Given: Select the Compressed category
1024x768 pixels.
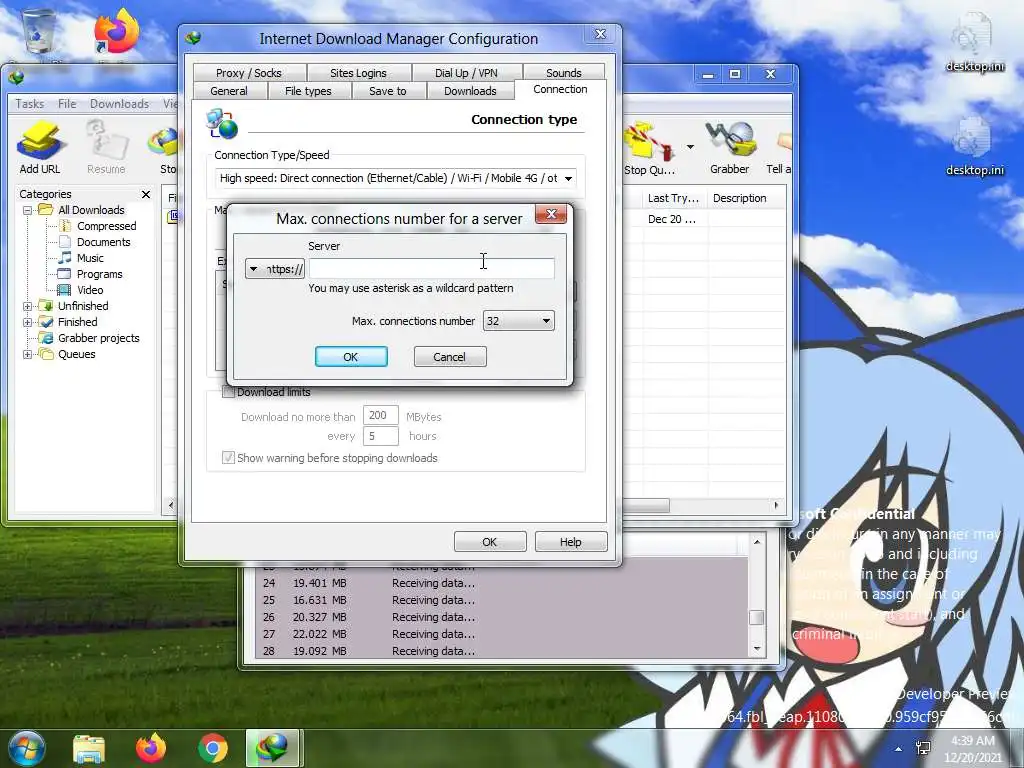Looking at the screenshot, I should tap(106, 226).
